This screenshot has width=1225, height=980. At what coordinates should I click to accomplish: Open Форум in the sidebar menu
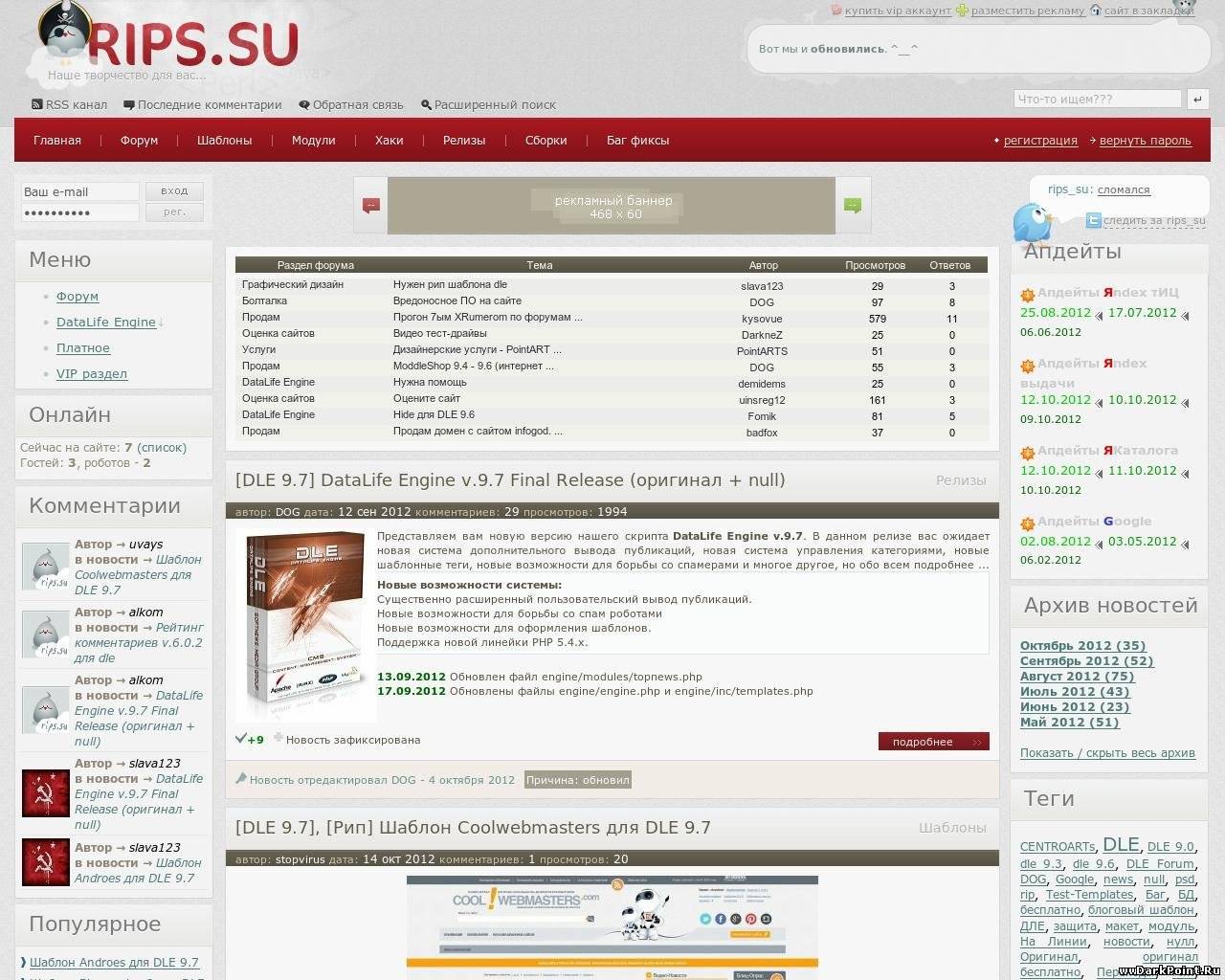pos(78,296)
